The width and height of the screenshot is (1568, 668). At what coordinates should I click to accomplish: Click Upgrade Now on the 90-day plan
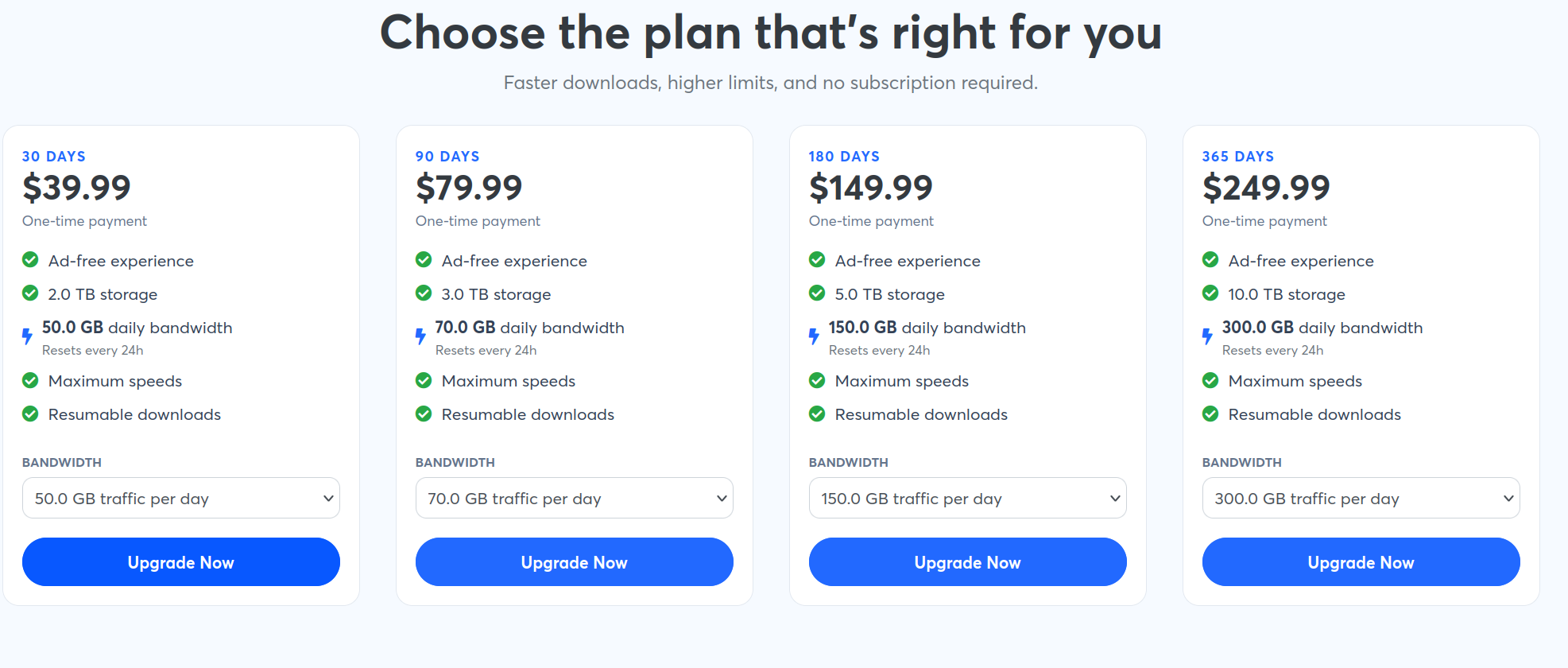[574, 562]
